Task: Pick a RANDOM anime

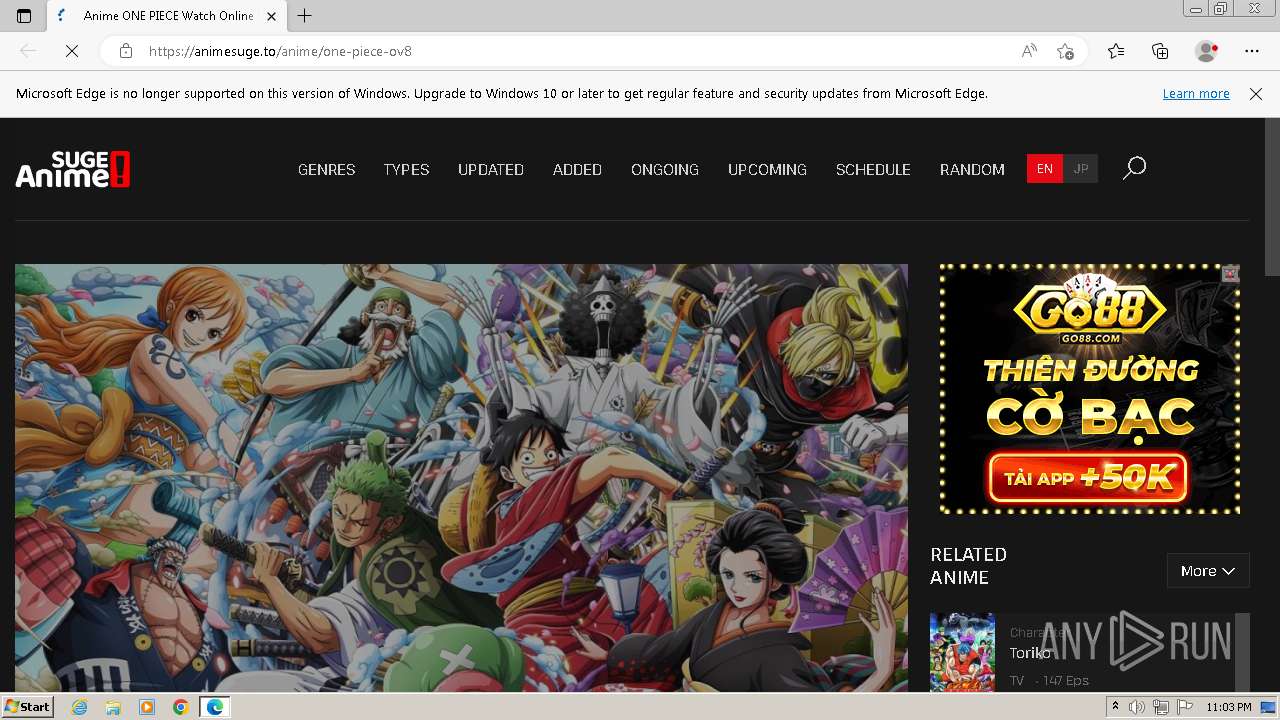Action: pos(972,170)
